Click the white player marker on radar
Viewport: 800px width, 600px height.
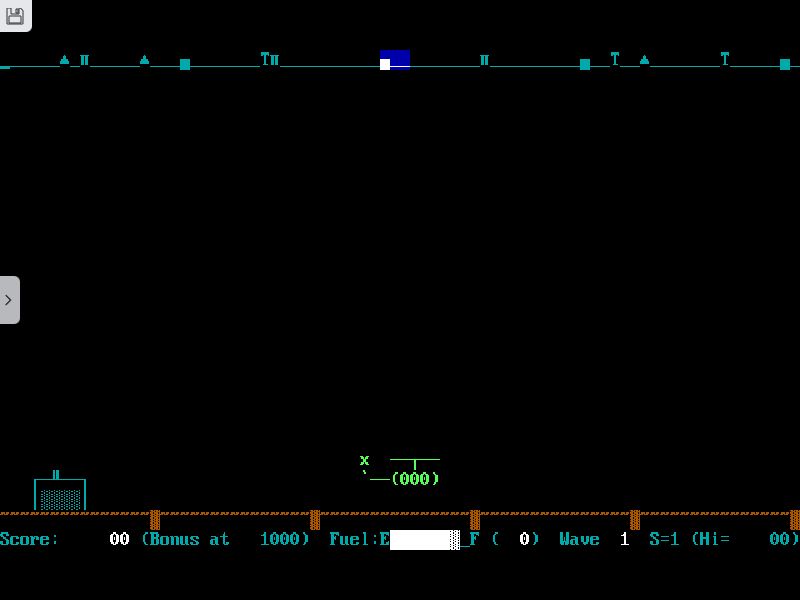pyautogui.click(x=385, y=64)
